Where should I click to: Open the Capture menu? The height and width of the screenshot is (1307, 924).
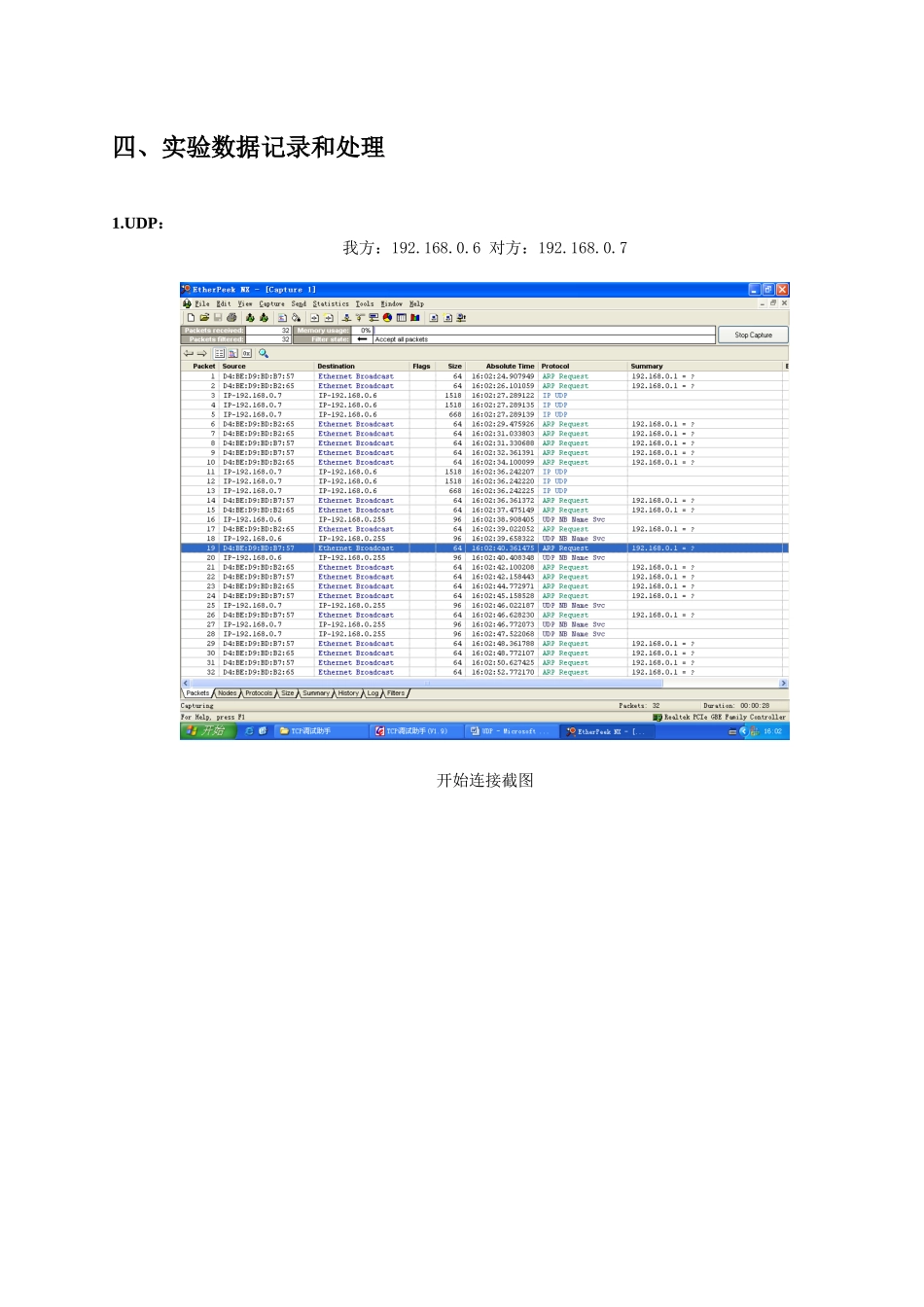point(272,303)
